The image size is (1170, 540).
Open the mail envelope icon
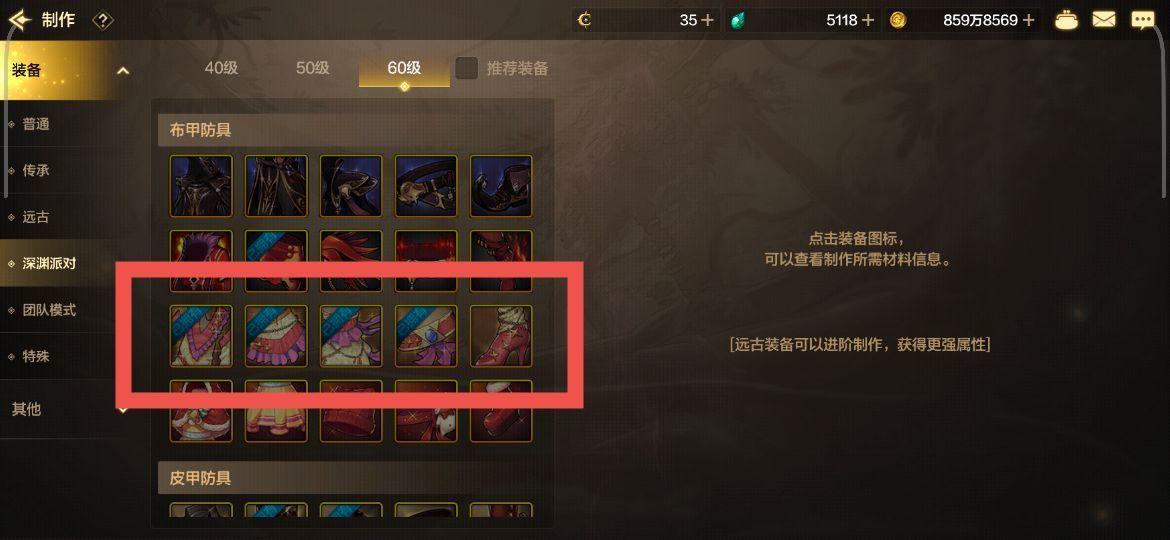point(1104,20)
